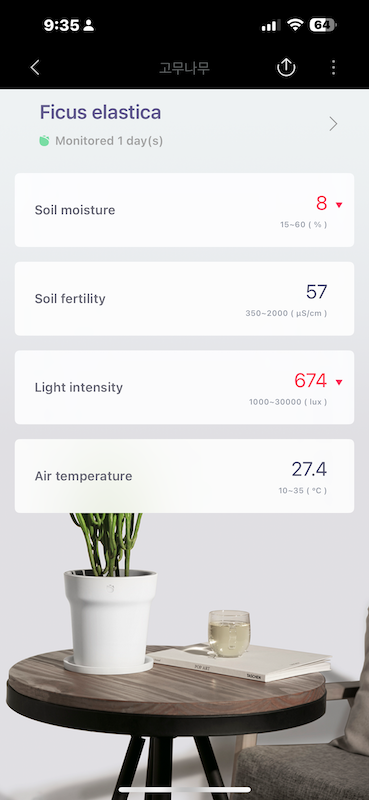
Task: Expand plant details with right chevron
Action: pyautogui.click(x=333, y=124)
